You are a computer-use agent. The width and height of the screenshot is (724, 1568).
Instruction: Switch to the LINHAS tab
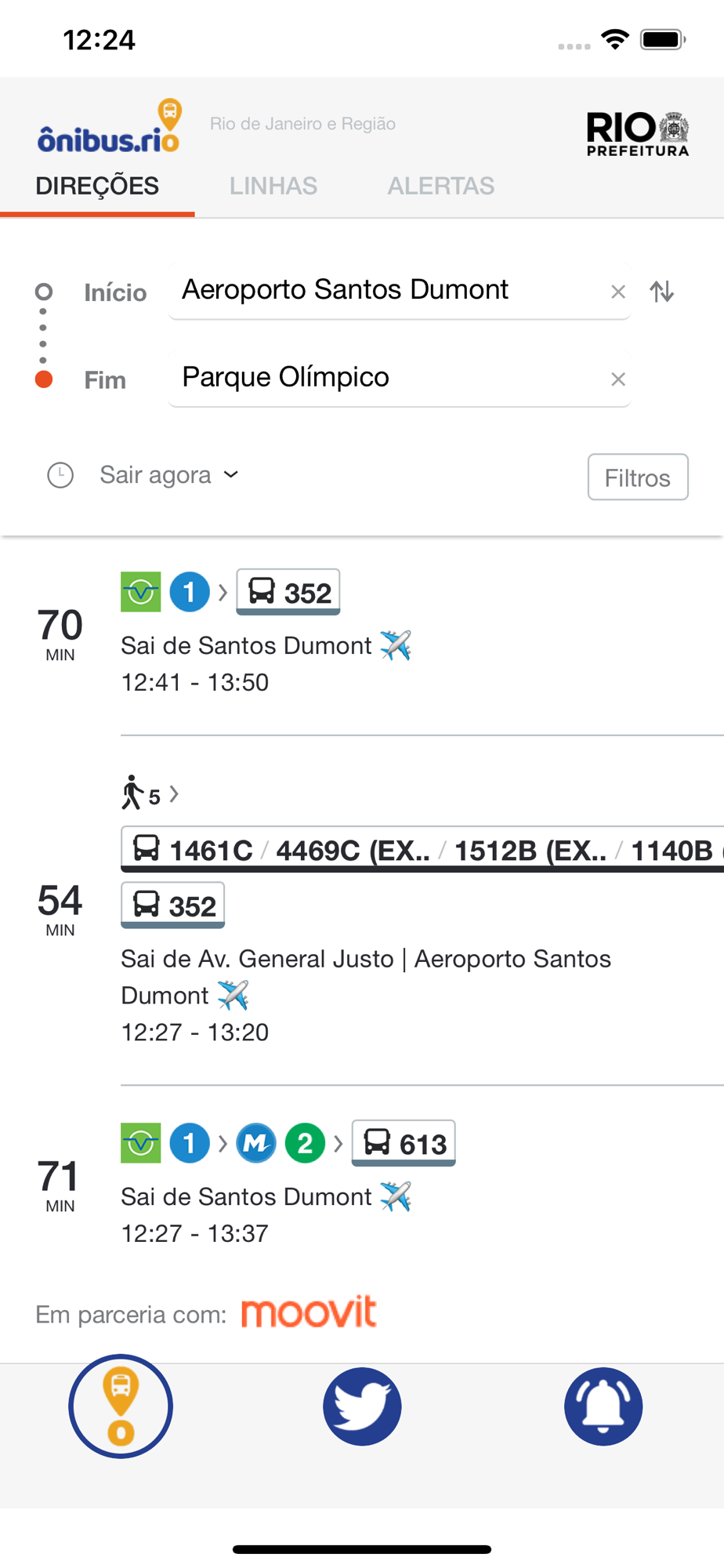tap(273, 186)
